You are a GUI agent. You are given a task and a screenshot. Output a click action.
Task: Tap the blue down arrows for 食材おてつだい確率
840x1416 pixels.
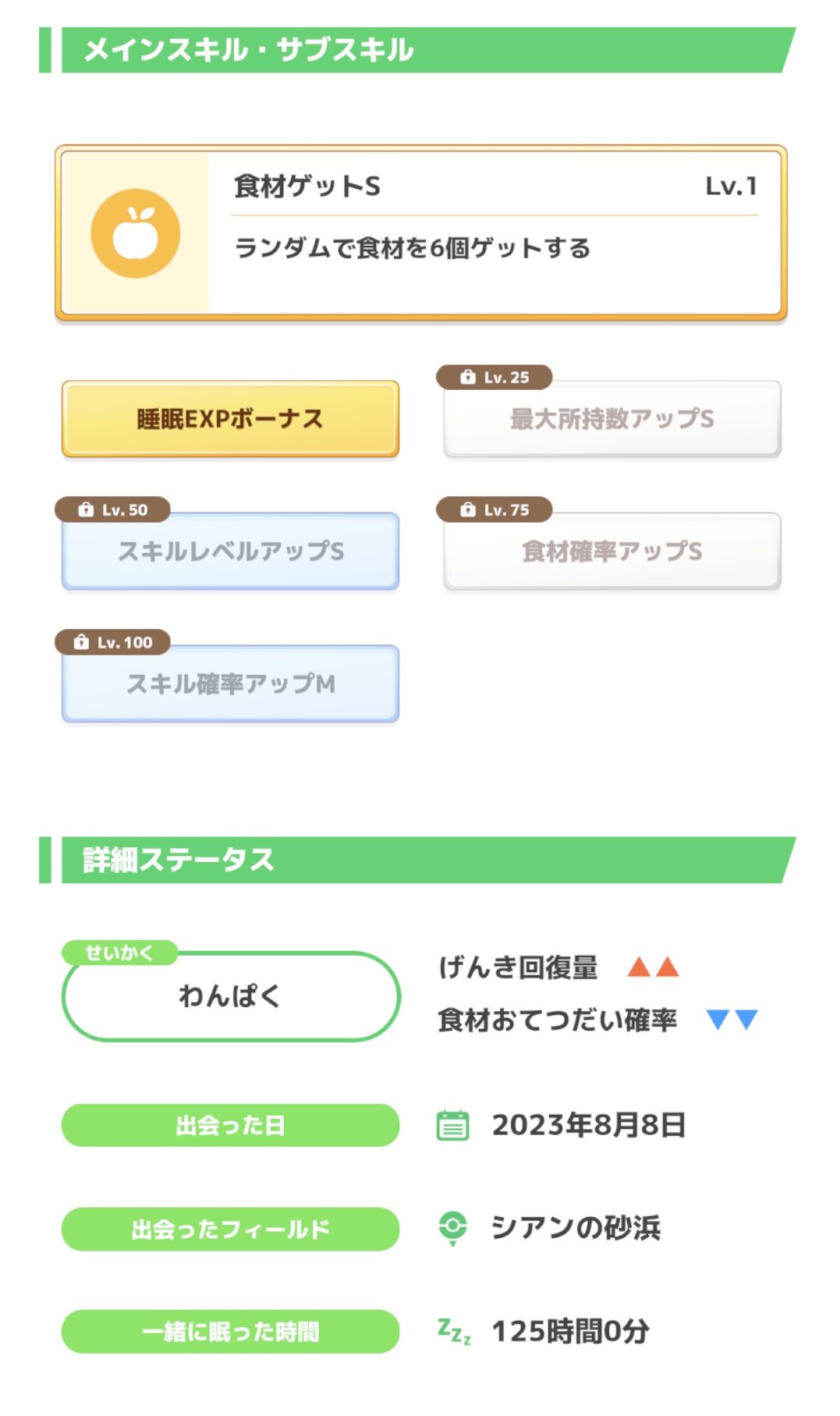pos(732,1020)
